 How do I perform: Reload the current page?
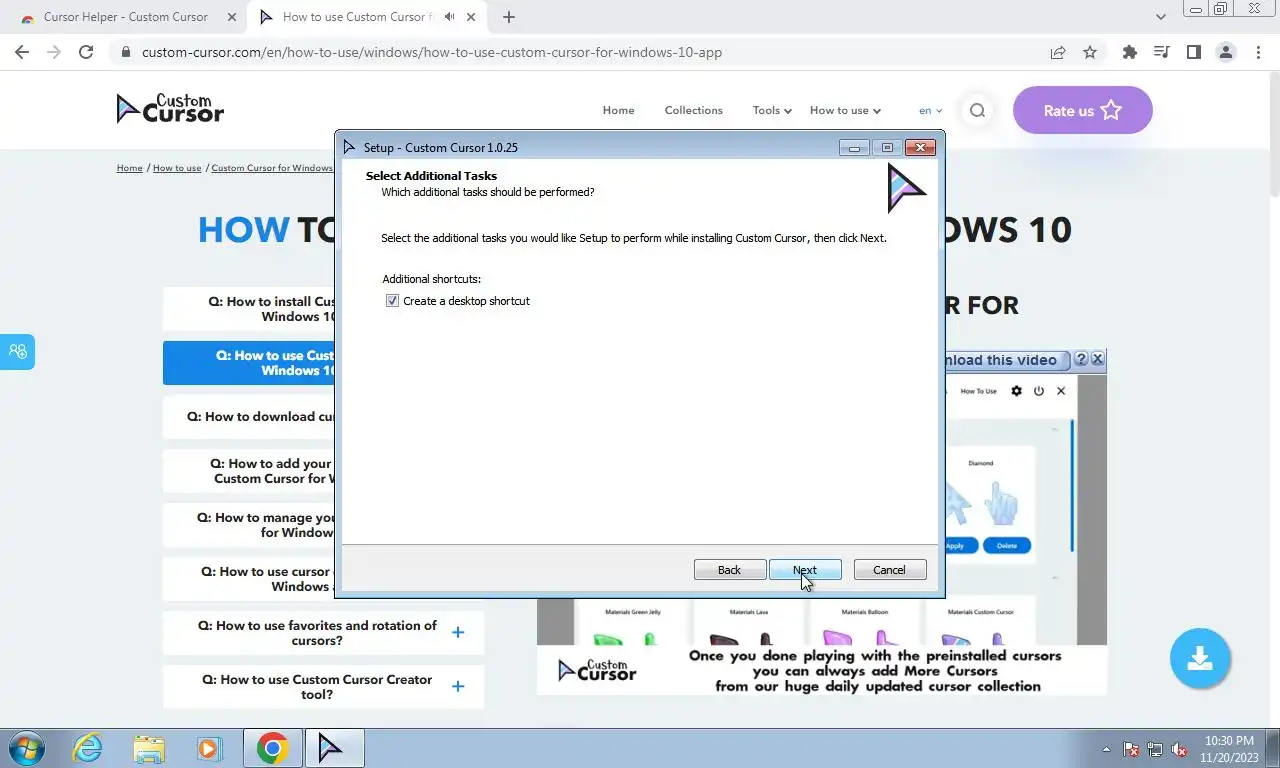tap(86, 52)
